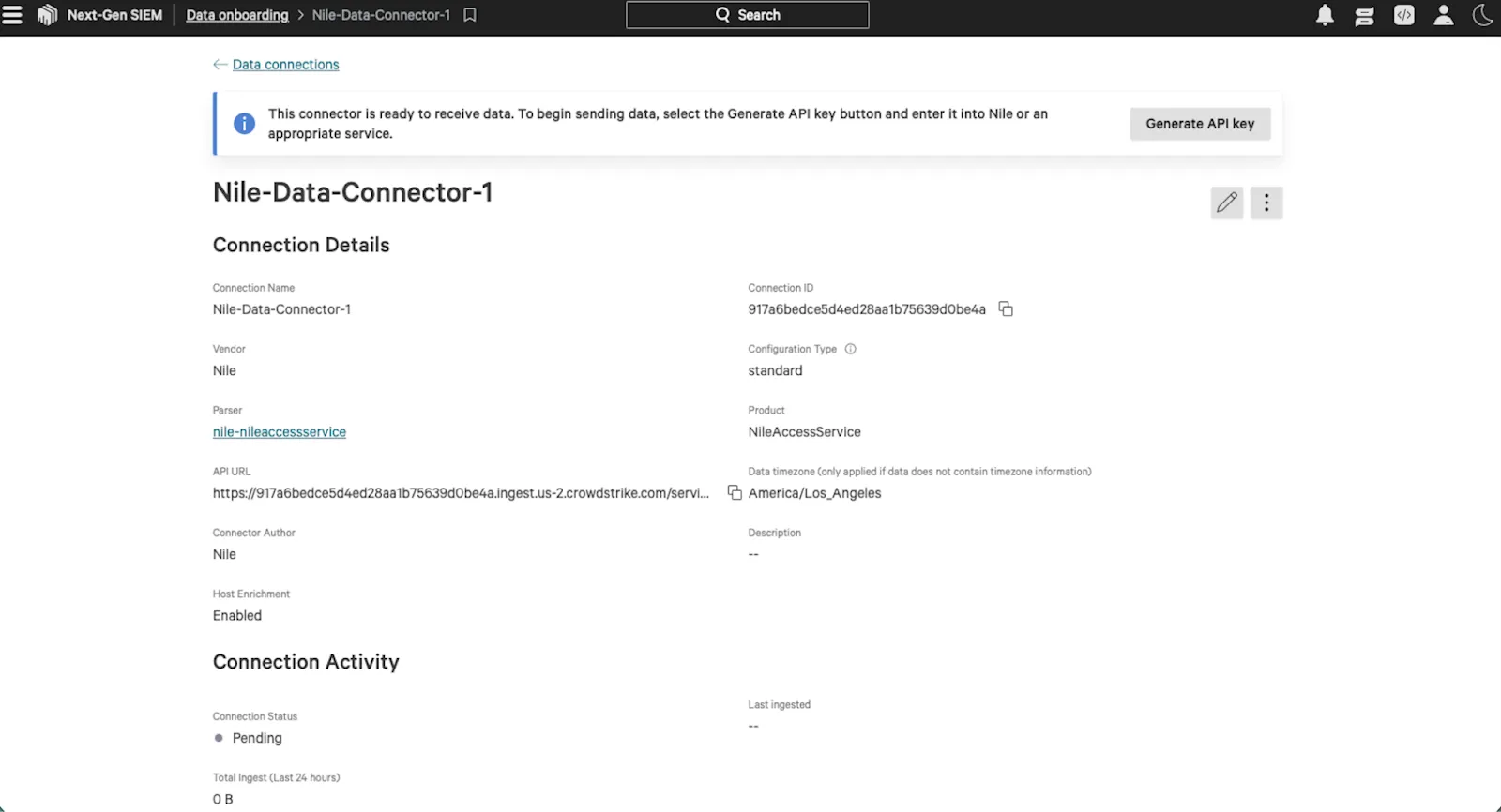
Task: Open the nile-nileaccessservice parser link
Action: [x=280, y=432]
